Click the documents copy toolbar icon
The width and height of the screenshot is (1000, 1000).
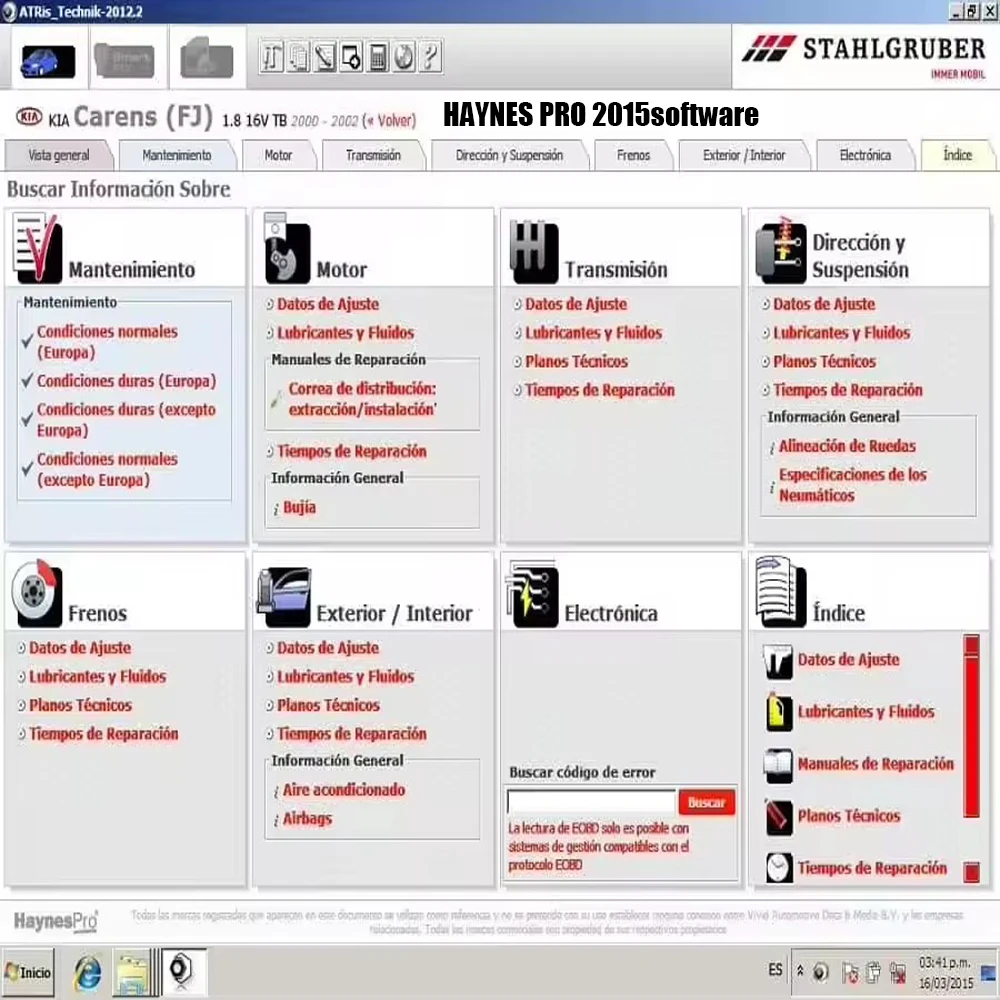pos(298,57)
